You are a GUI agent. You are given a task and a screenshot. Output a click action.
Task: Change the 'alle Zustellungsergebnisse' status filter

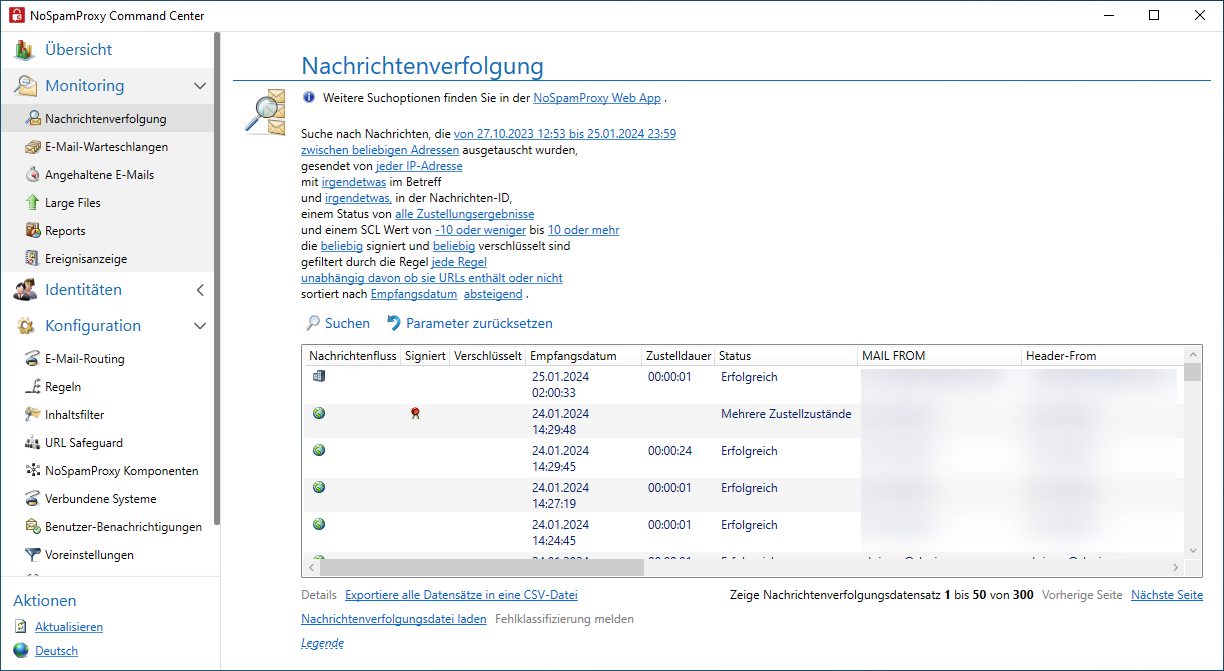465,214
